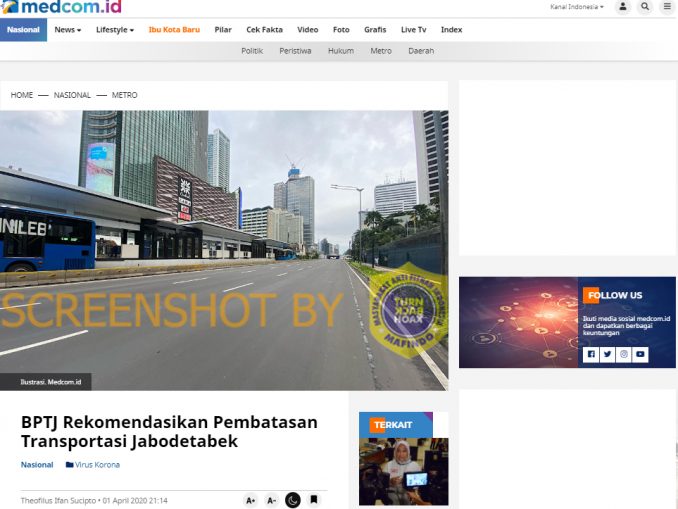Go to Metro subcategory
678x509 pixels.
click(381, 51)
